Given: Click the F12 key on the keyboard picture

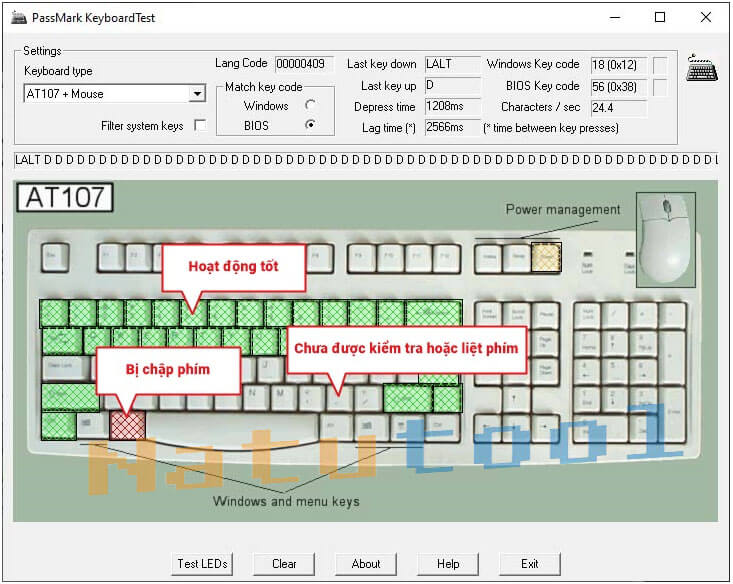Looking at the screenshot, I should coord(446,257).
